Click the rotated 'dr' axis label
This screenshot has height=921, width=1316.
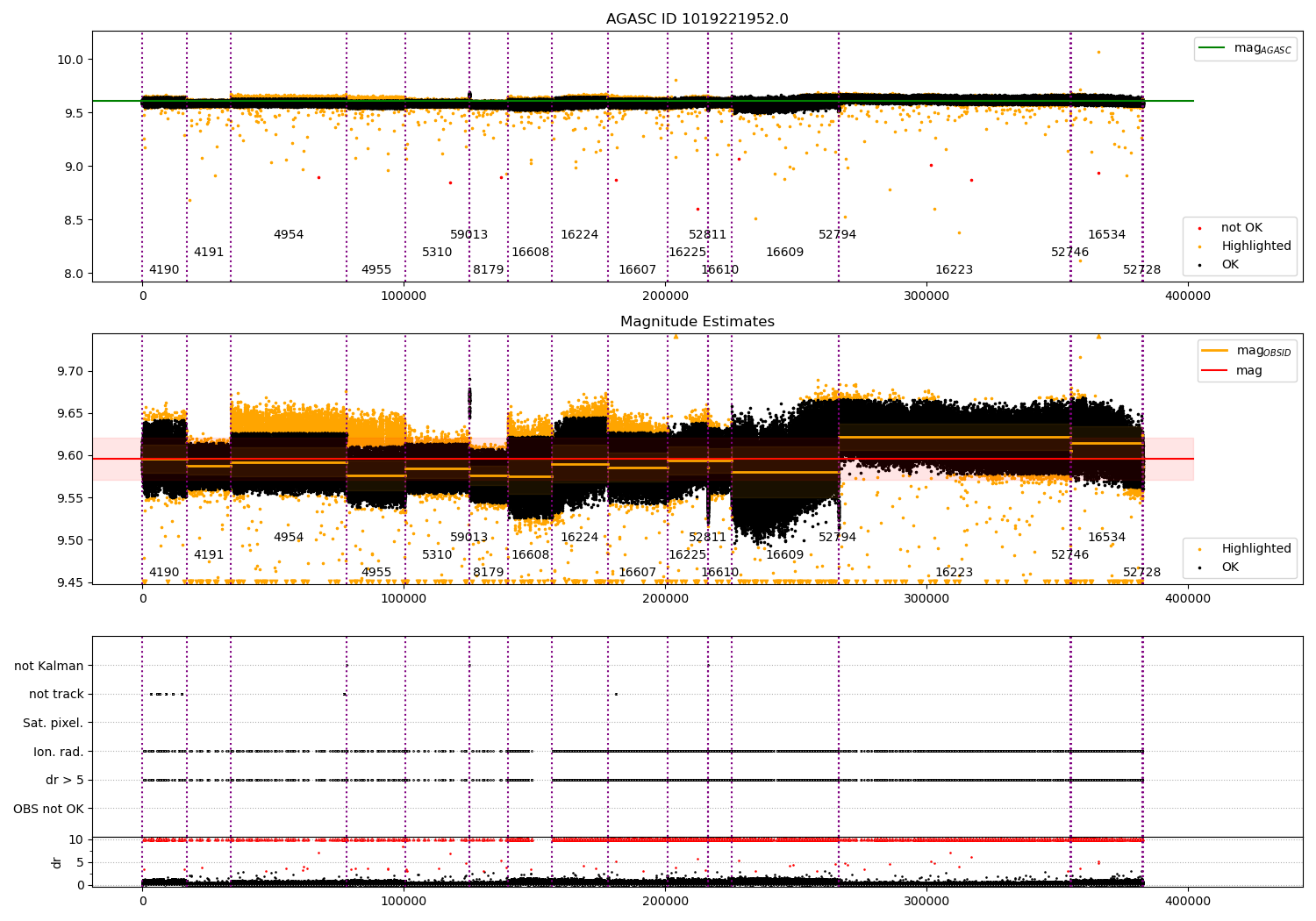[57, 862]
